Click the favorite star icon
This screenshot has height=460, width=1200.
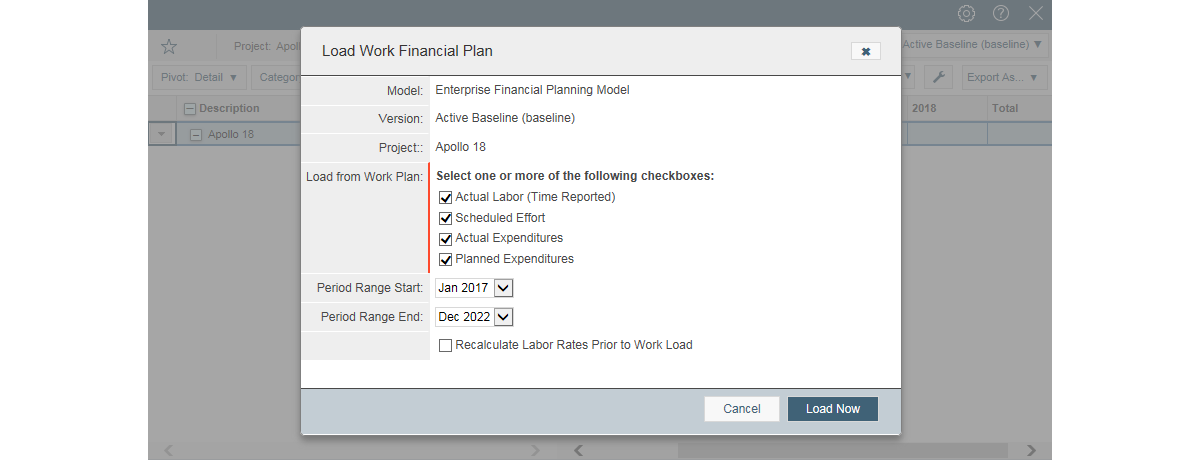(169, 46)
